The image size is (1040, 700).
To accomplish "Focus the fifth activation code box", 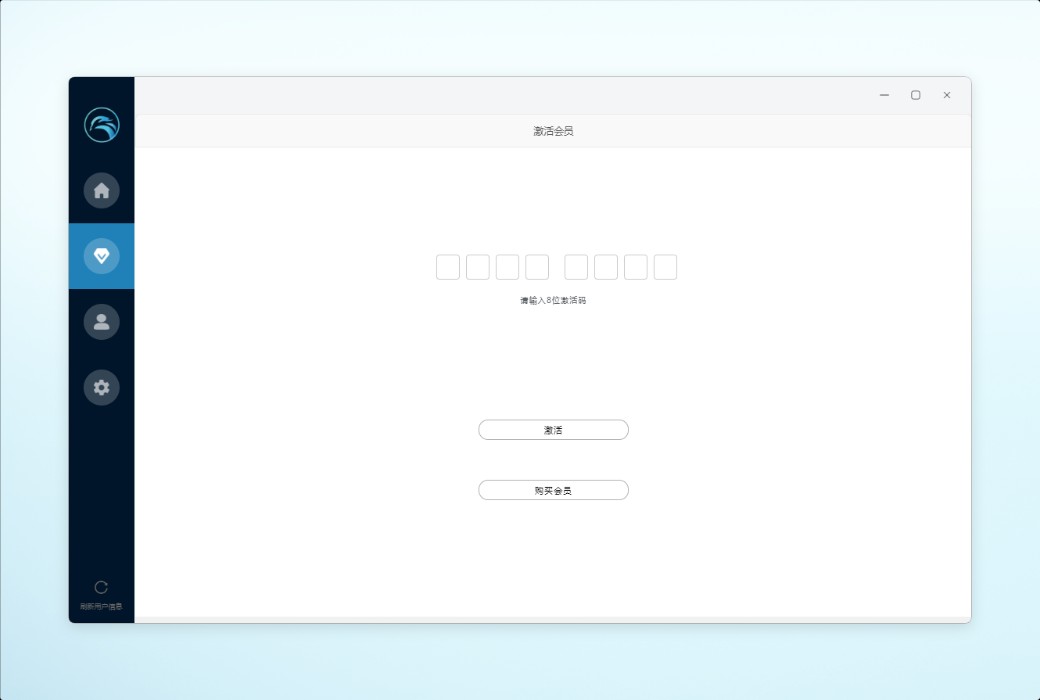I will point(576,267).
